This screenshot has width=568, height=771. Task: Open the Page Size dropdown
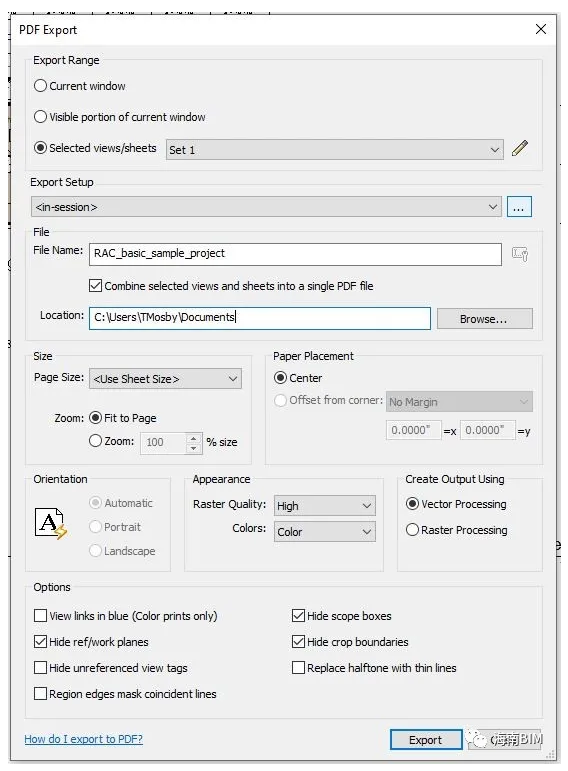[x=165, y=379]
